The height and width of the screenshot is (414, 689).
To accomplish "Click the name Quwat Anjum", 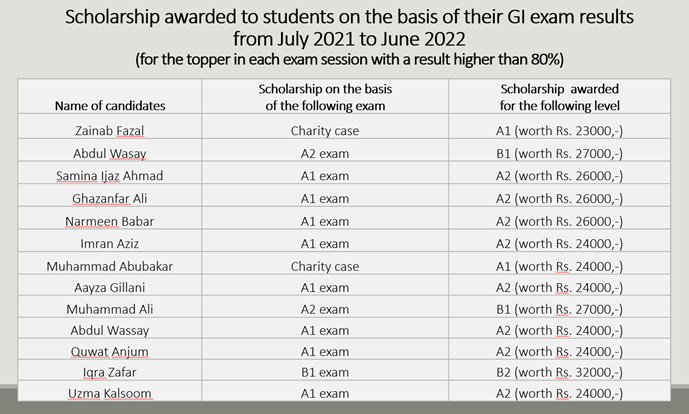I will (112, 350).
